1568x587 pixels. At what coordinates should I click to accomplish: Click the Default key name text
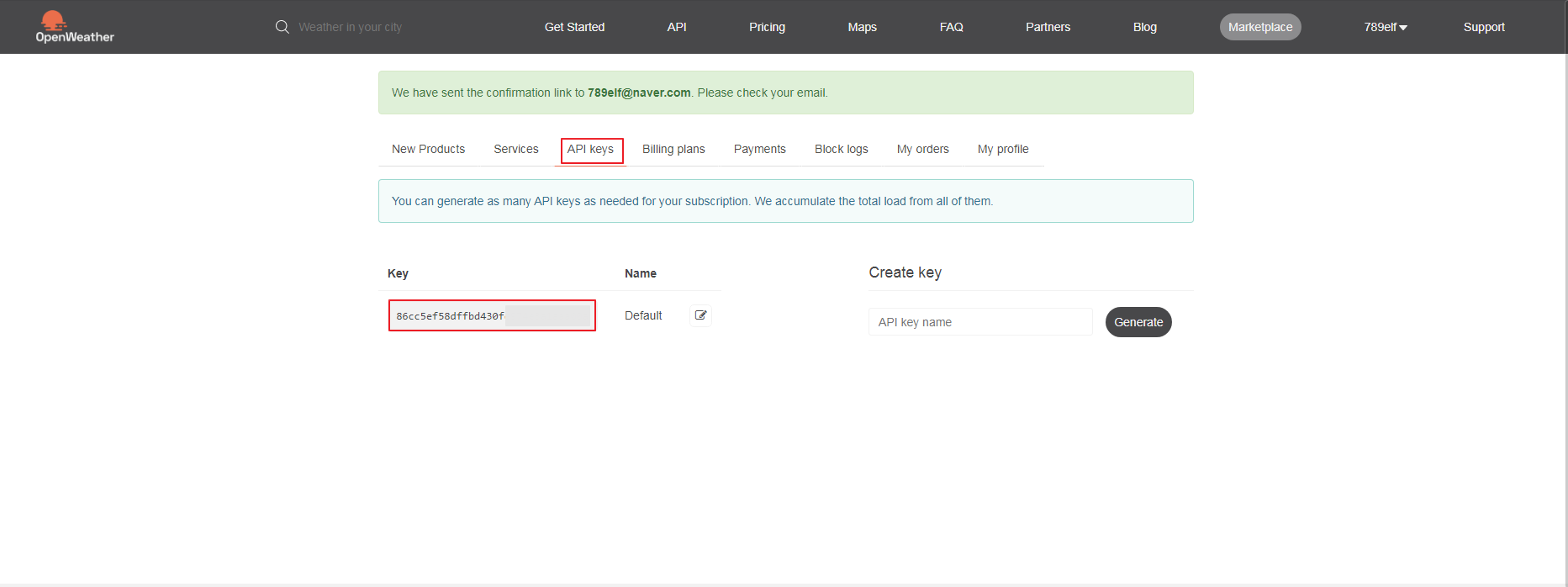pos(643,315)
